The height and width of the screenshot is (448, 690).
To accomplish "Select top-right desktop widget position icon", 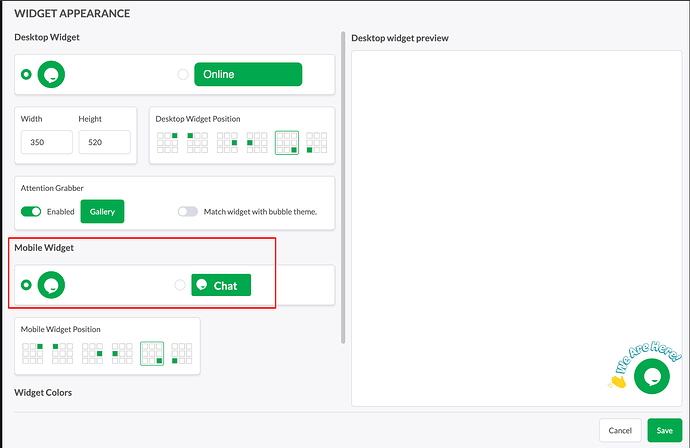I will click(167, 143).
